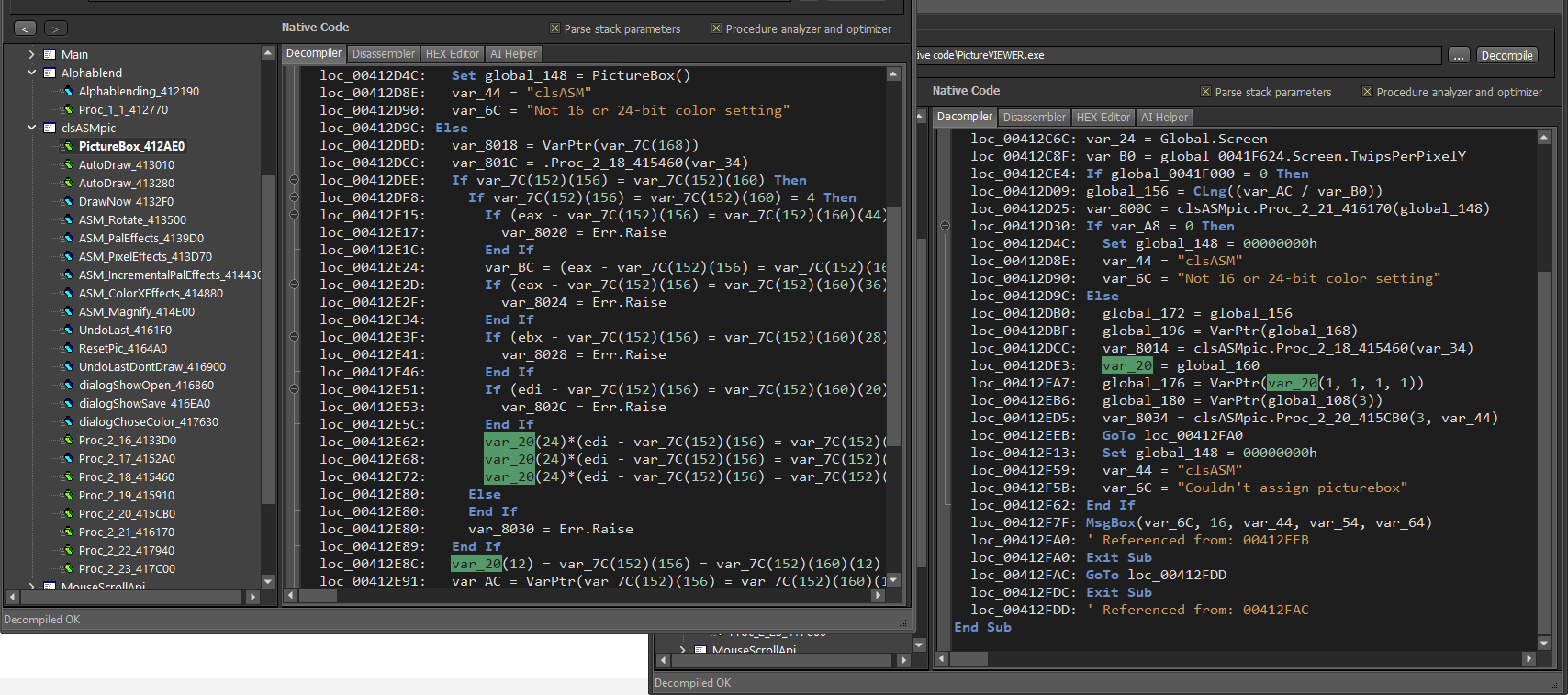Click DrawNow_4132F0 procedure icon
Image resolution: width=1568 pixels, height=695 pixels.
click(67, 201)
